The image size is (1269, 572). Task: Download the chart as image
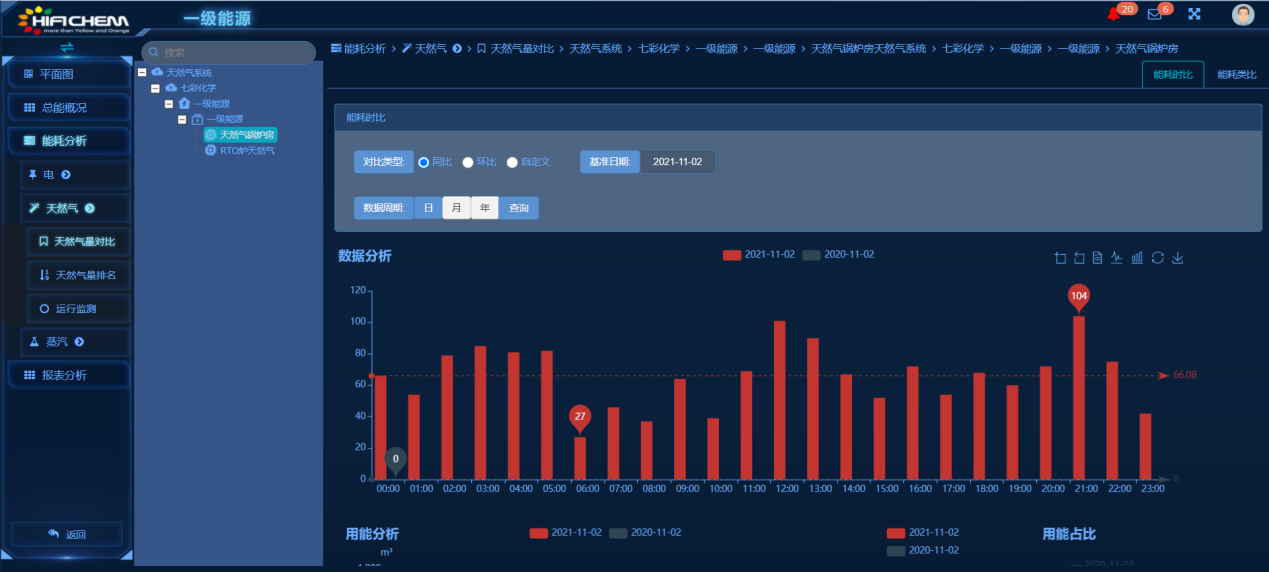click(1177, 258)
